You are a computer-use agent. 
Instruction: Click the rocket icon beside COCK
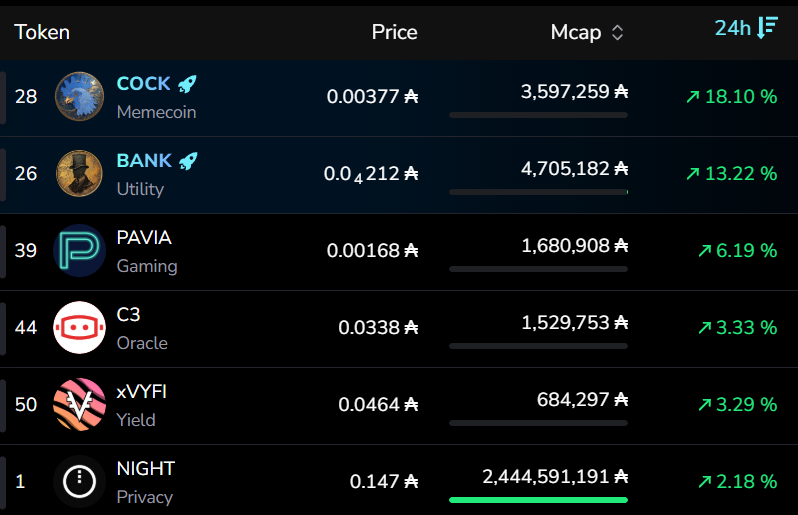coord(187,84)
